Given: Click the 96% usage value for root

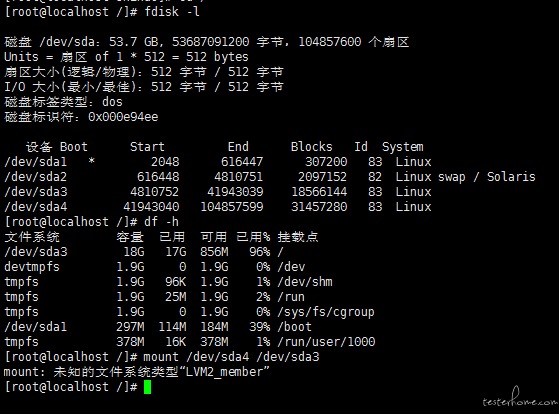Looking at the screenshot, I should (x=260, y=252).
